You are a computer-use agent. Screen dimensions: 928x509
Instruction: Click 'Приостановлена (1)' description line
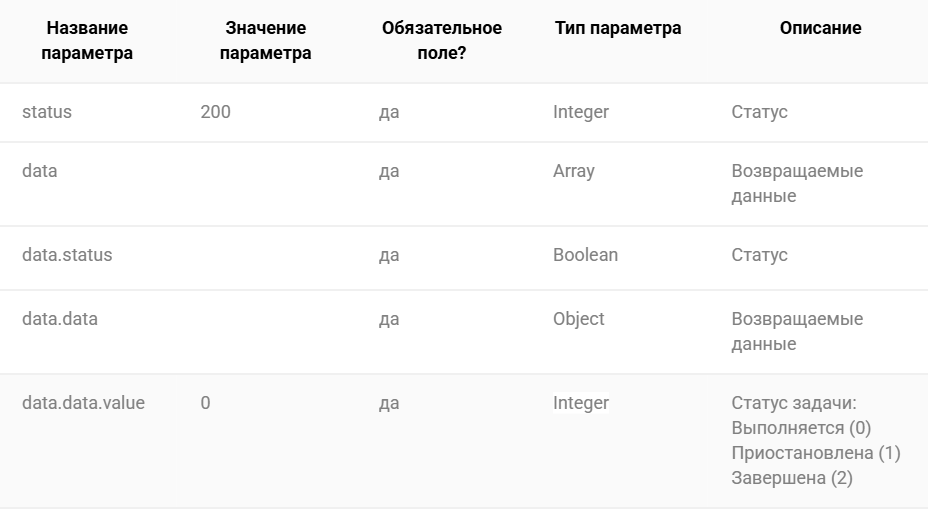click(816, 453)
